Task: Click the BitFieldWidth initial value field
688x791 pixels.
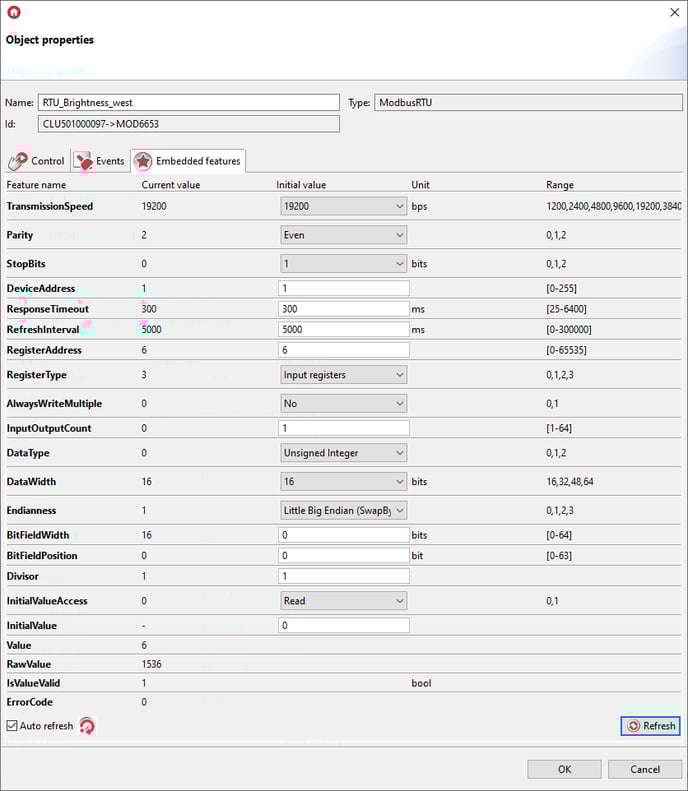Action: [x=343, y=535]
